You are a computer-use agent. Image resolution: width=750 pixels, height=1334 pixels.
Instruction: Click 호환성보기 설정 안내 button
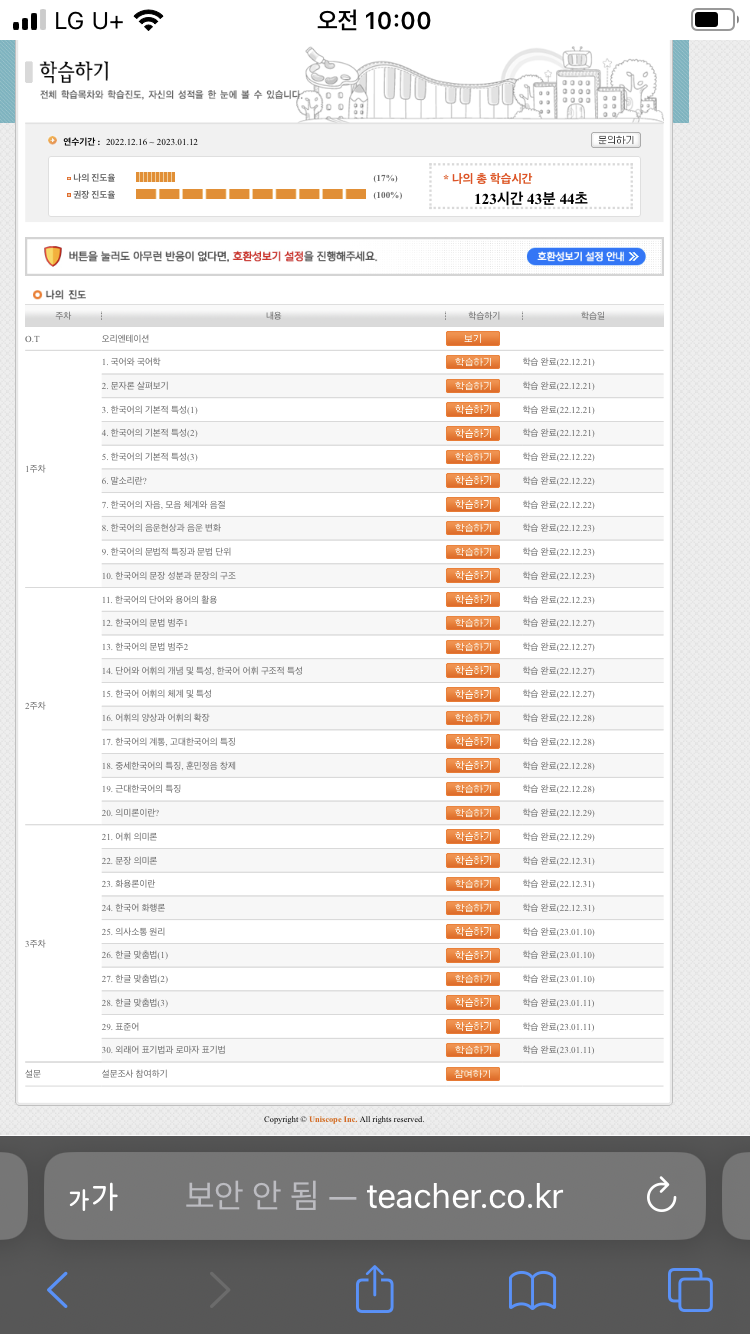coord(586,257)
